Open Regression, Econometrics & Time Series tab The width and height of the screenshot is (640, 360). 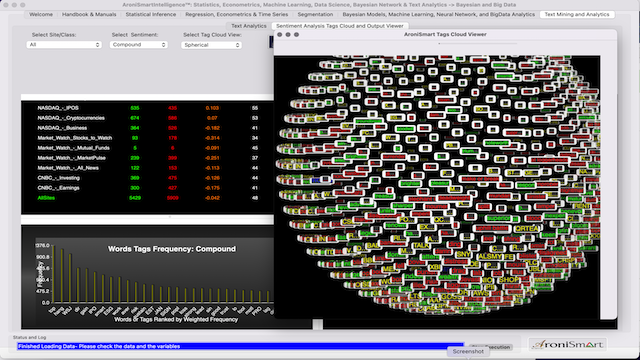(x=236, y=14)
